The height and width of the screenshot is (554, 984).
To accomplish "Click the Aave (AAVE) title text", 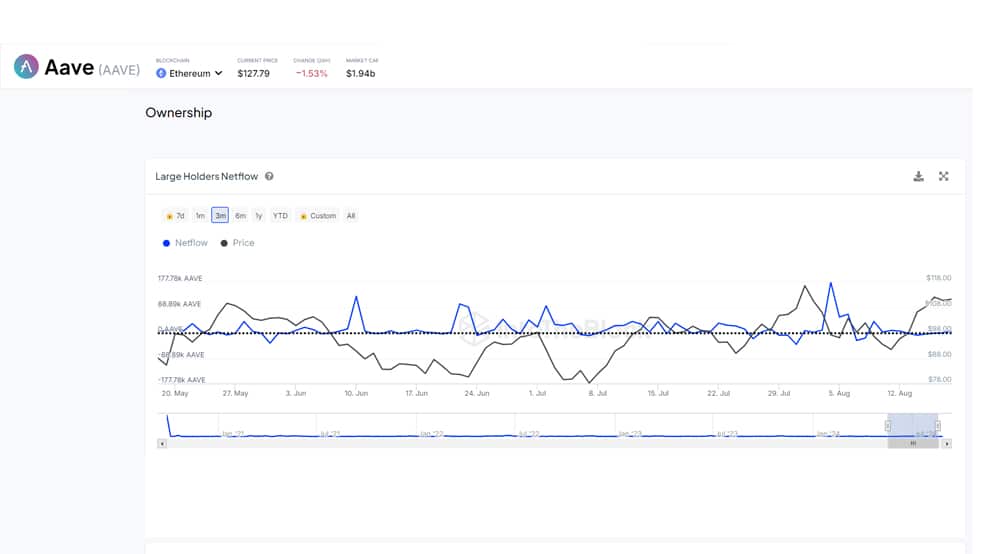I will click(x=92, y=67).
